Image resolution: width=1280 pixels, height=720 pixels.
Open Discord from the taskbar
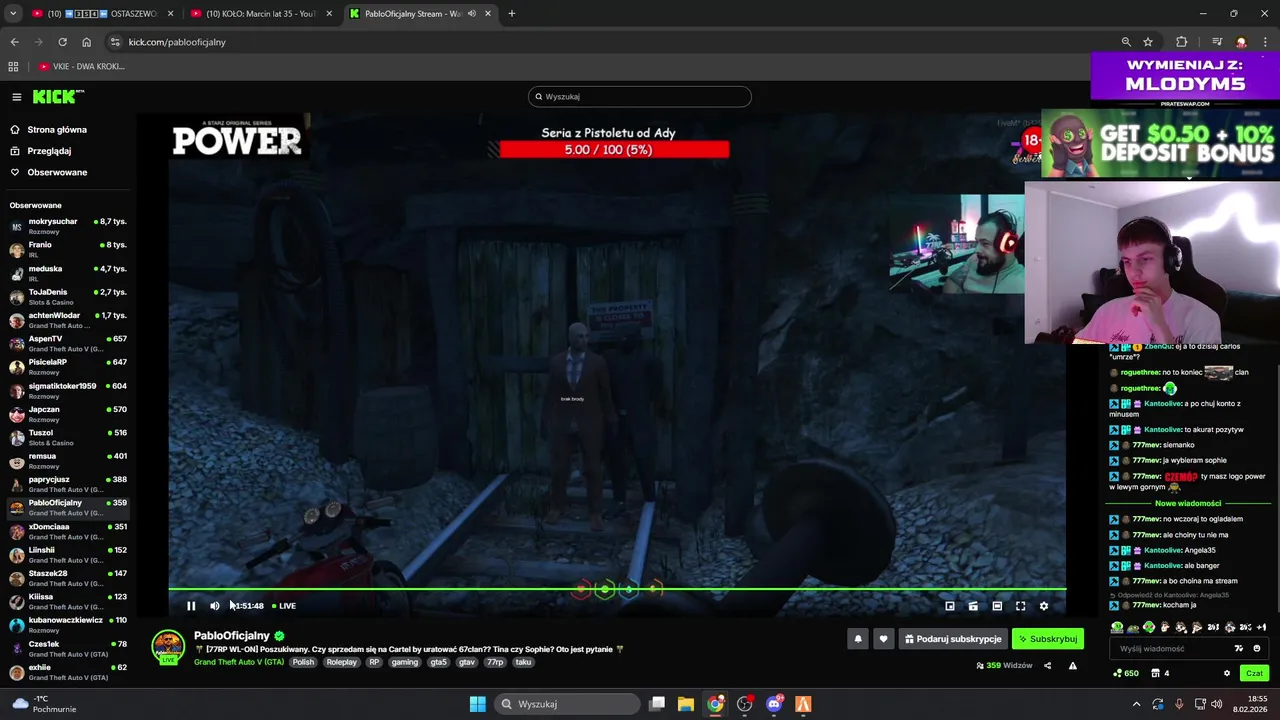click(774, 704)
